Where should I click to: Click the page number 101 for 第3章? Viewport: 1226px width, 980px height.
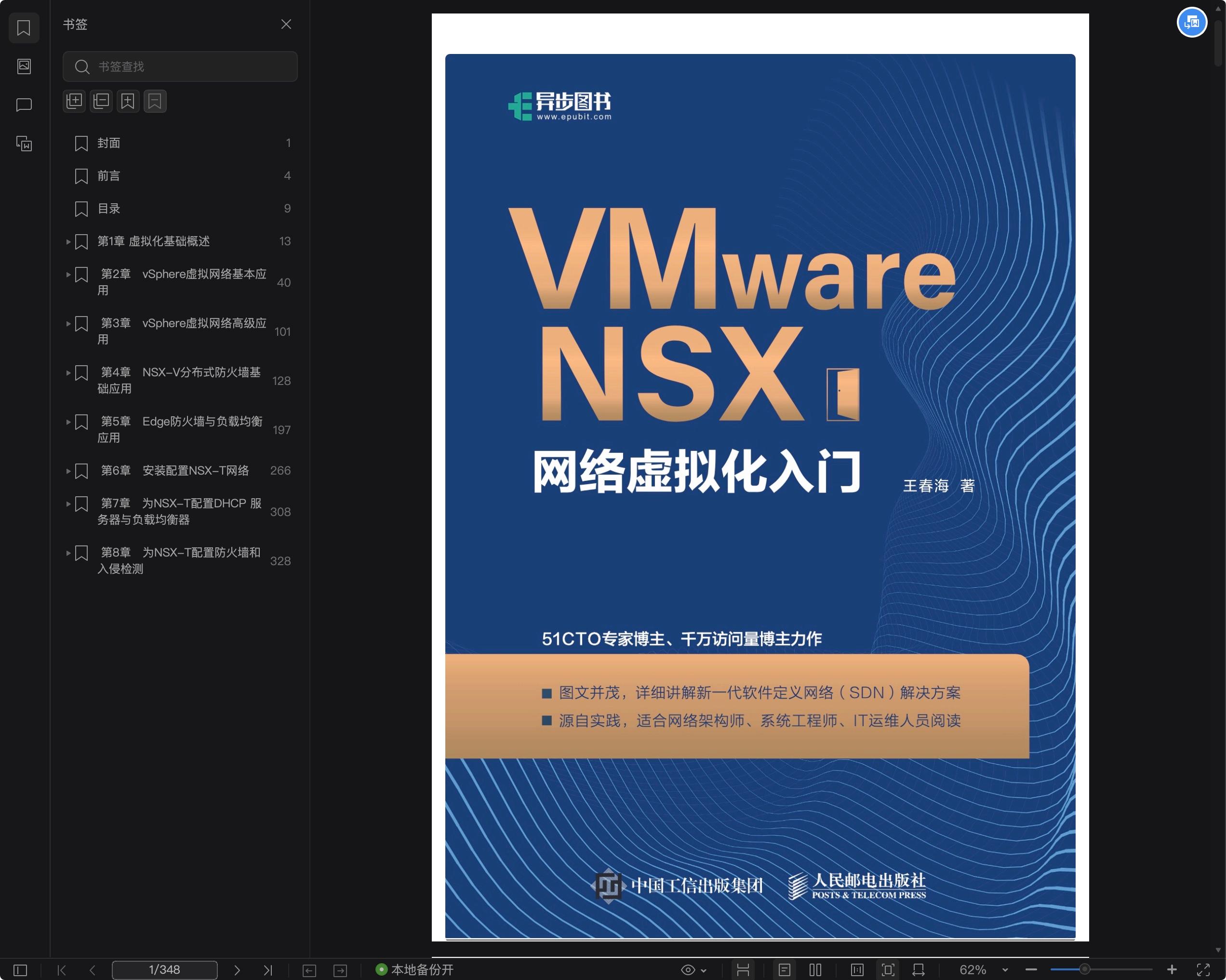[x=282, y=331]
